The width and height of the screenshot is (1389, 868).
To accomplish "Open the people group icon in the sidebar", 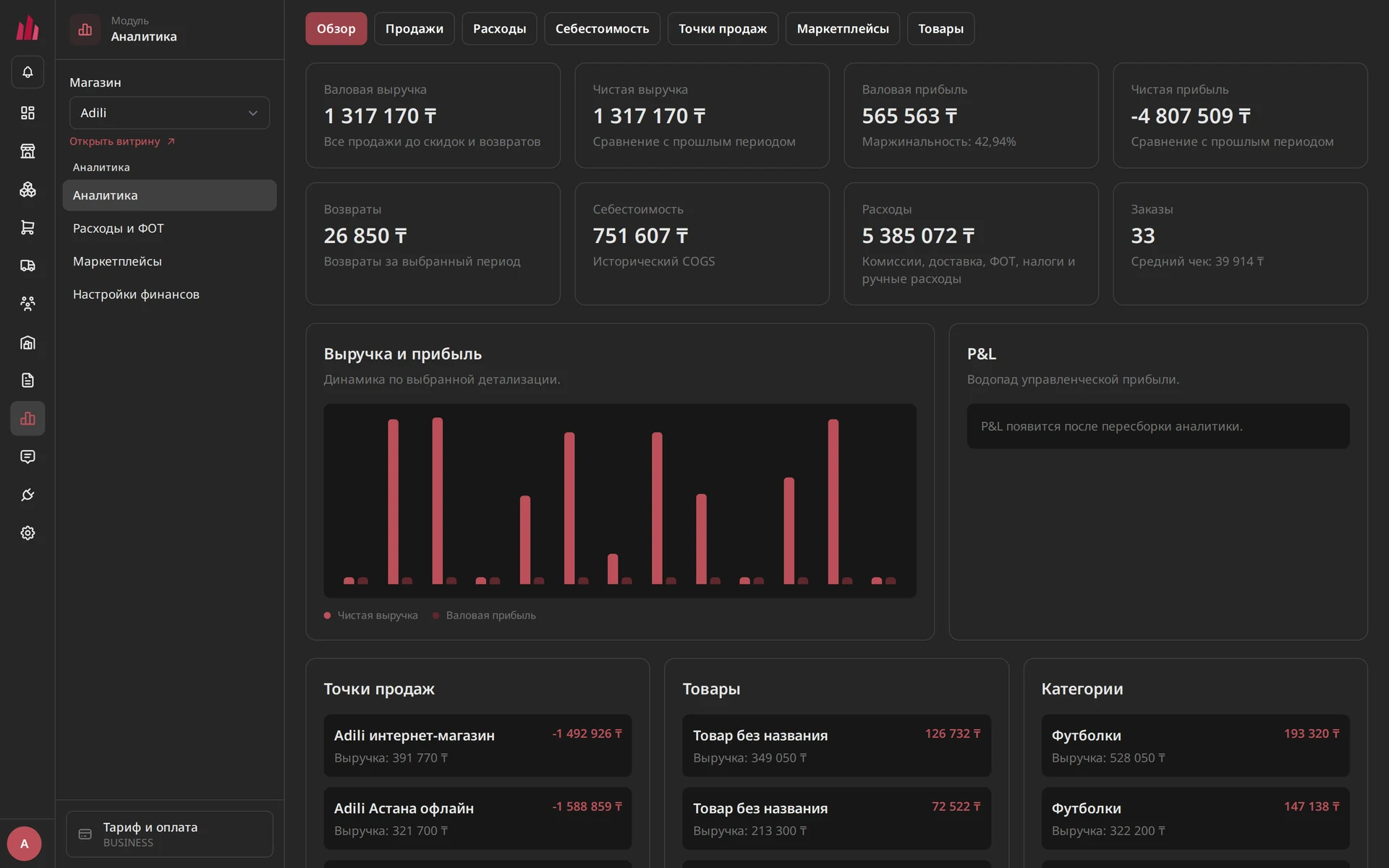I will click(27, 304).
